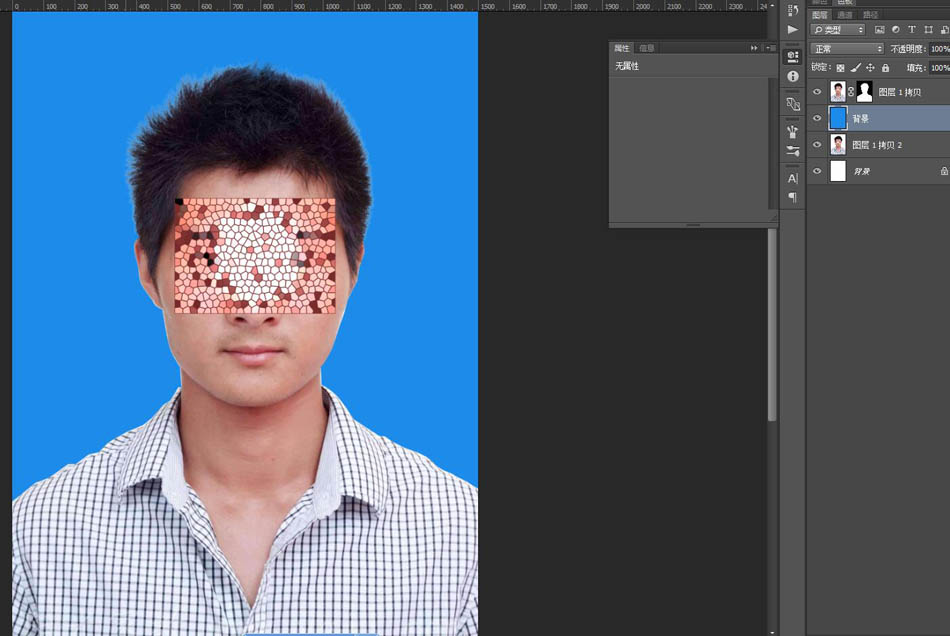Image resolution: width=950 pixels, height=636 pixels.
Task: Open the Properties panel icon in dock
Action: (793, 56)
